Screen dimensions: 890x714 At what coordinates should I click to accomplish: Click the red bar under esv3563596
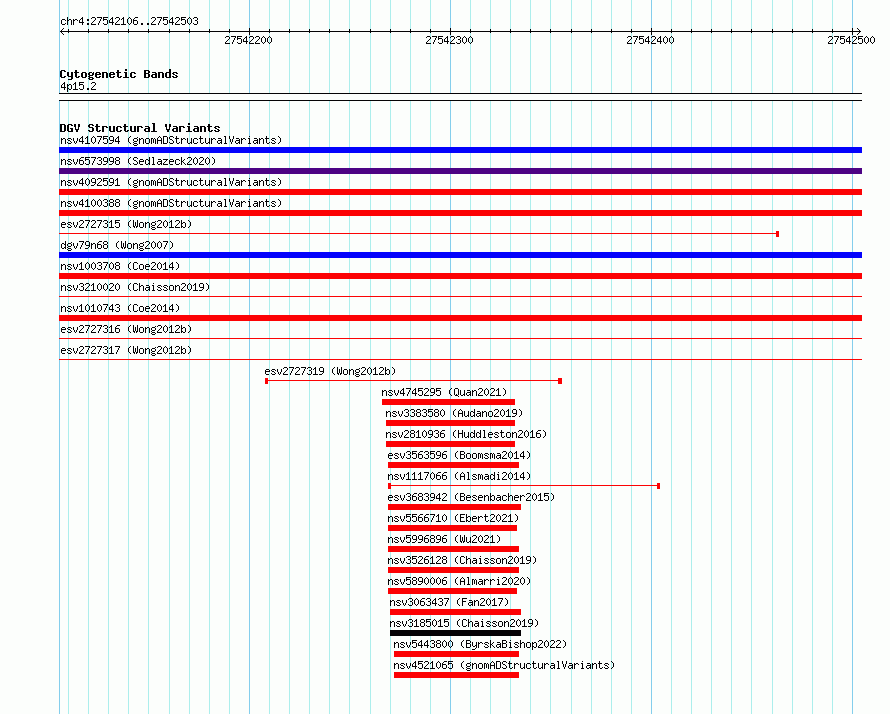[x=454, y=465]
